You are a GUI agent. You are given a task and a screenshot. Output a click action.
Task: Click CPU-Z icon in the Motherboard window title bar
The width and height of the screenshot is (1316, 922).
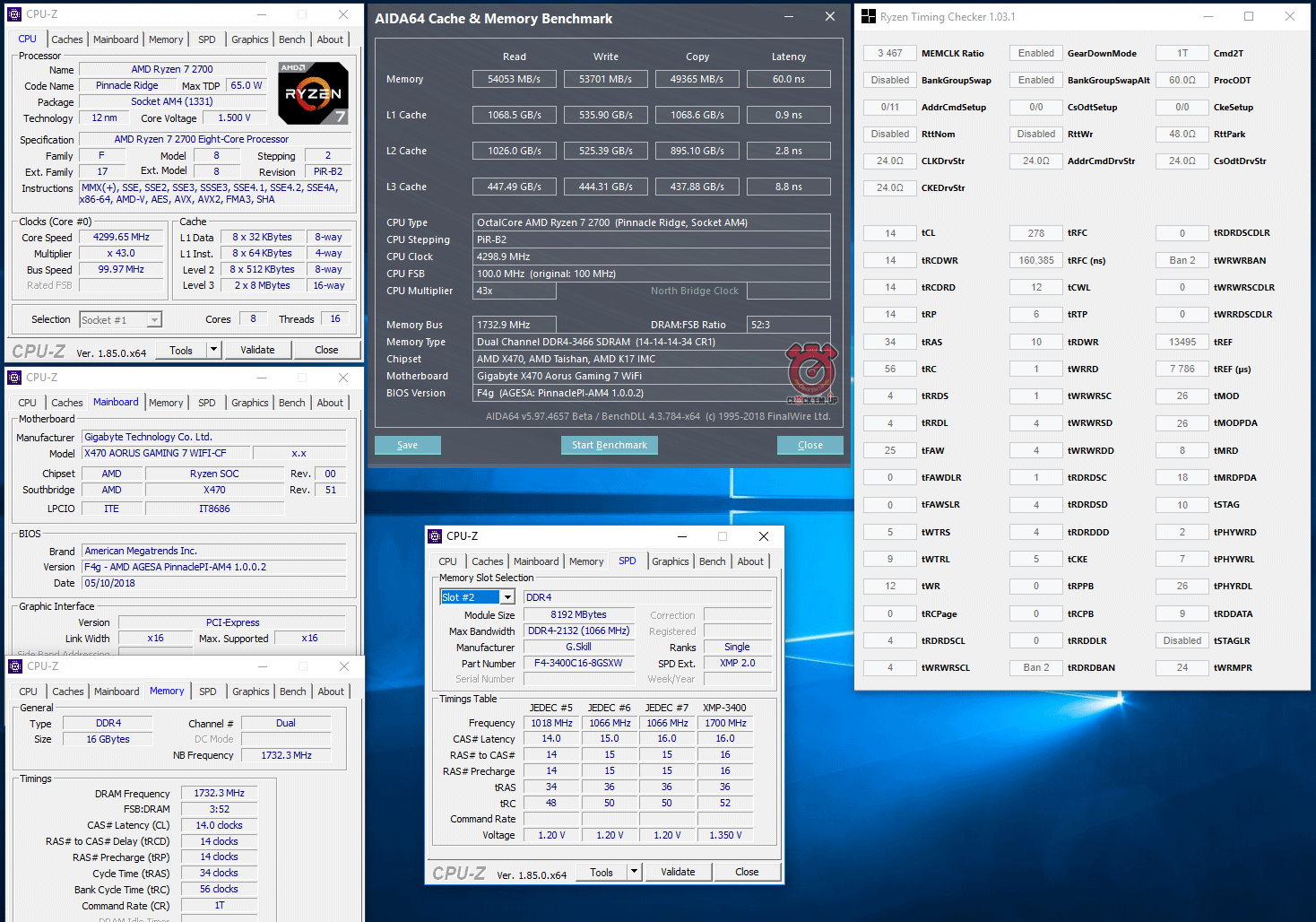pos(14,378)
